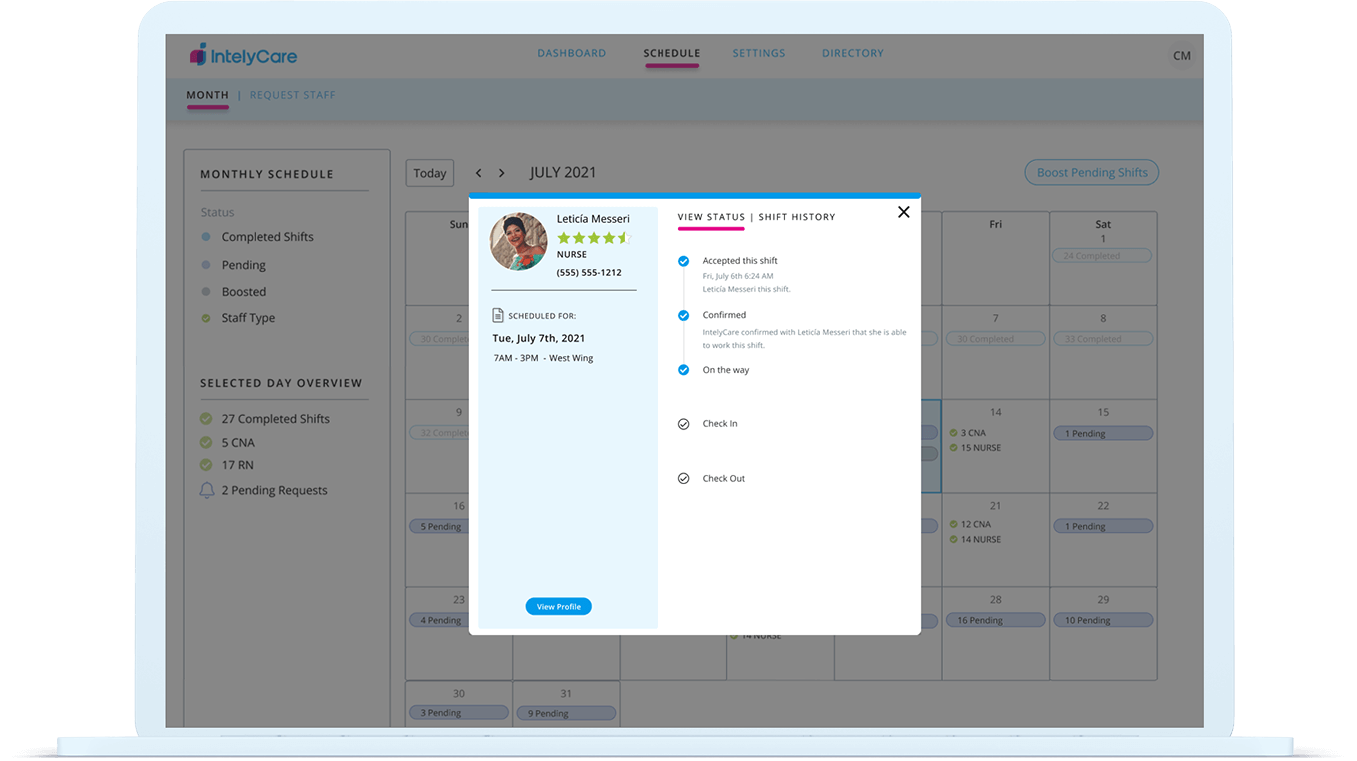Click Leticia Messeri's profile photo

(519, 242)
